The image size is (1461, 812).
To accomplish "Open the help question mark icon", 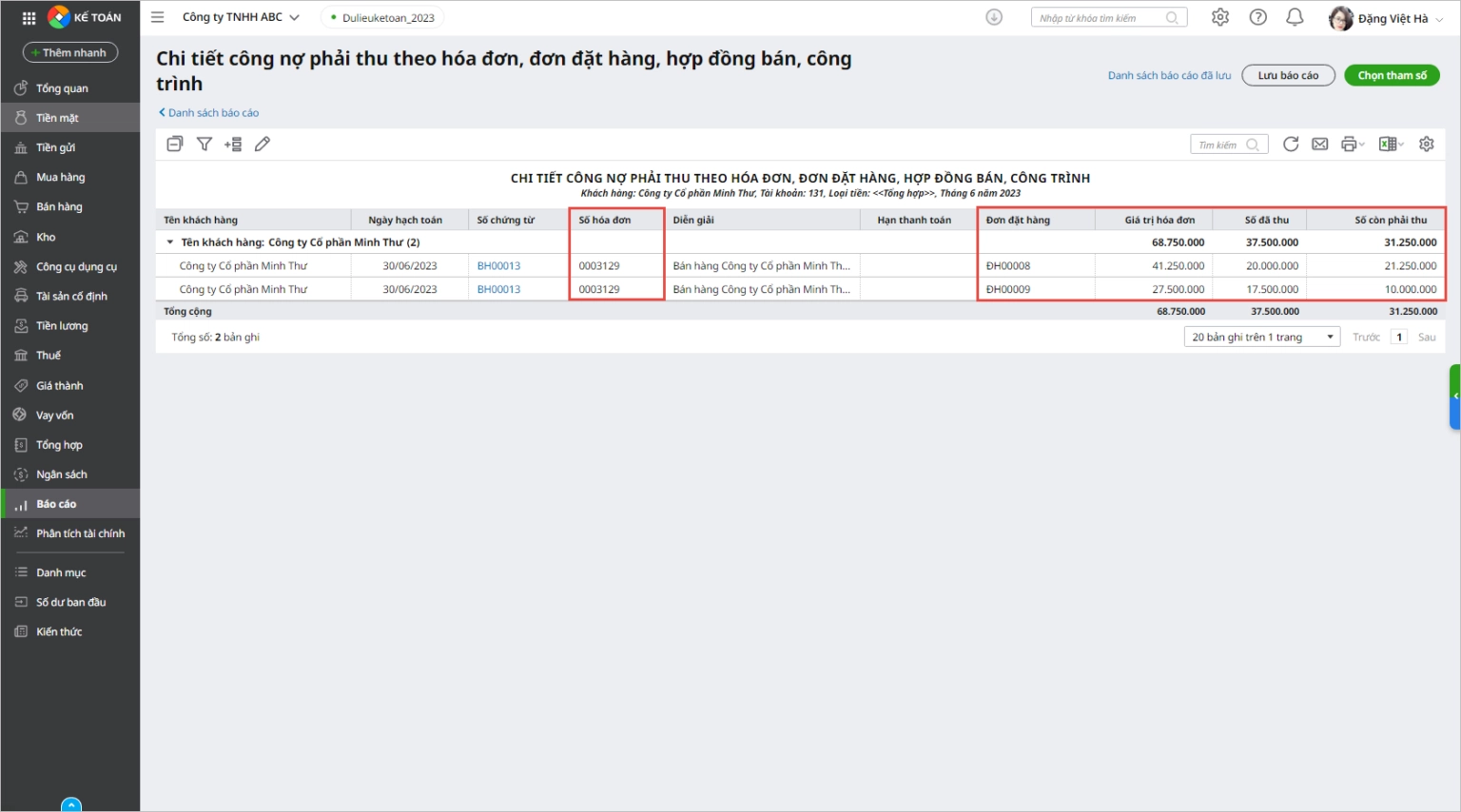I will tap(1258, 17).
